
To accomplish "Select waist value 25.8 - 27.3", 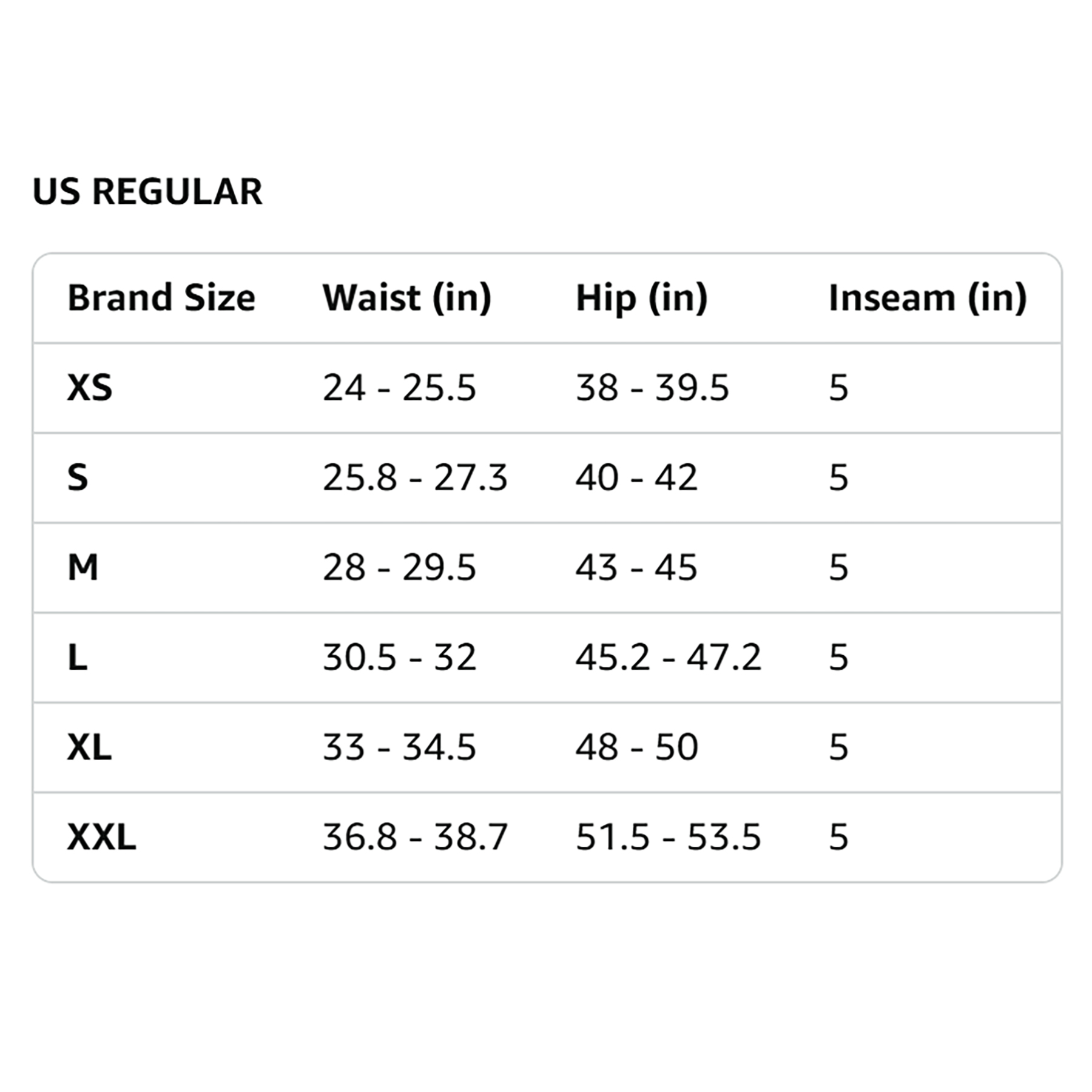I will coord(415,477).
